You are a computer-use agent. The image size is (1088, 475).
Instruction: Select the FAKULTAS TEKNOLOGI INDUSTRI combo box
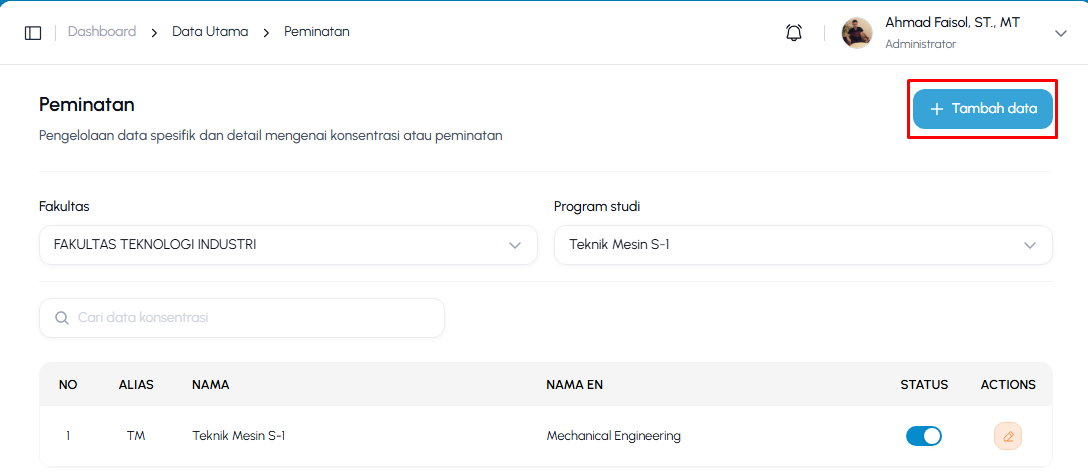tap(288, 245)
